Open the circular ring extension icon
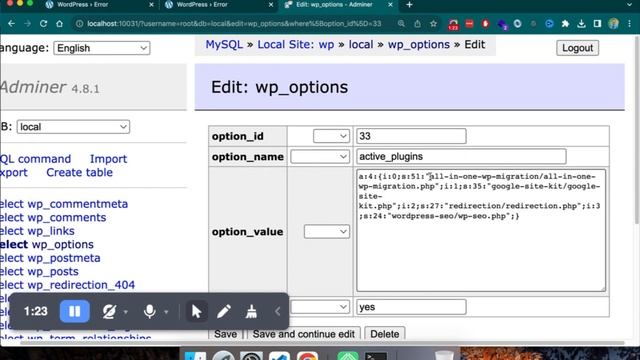Image resolution: width=640 pixels, height=360 pixels. coord(518,24)
